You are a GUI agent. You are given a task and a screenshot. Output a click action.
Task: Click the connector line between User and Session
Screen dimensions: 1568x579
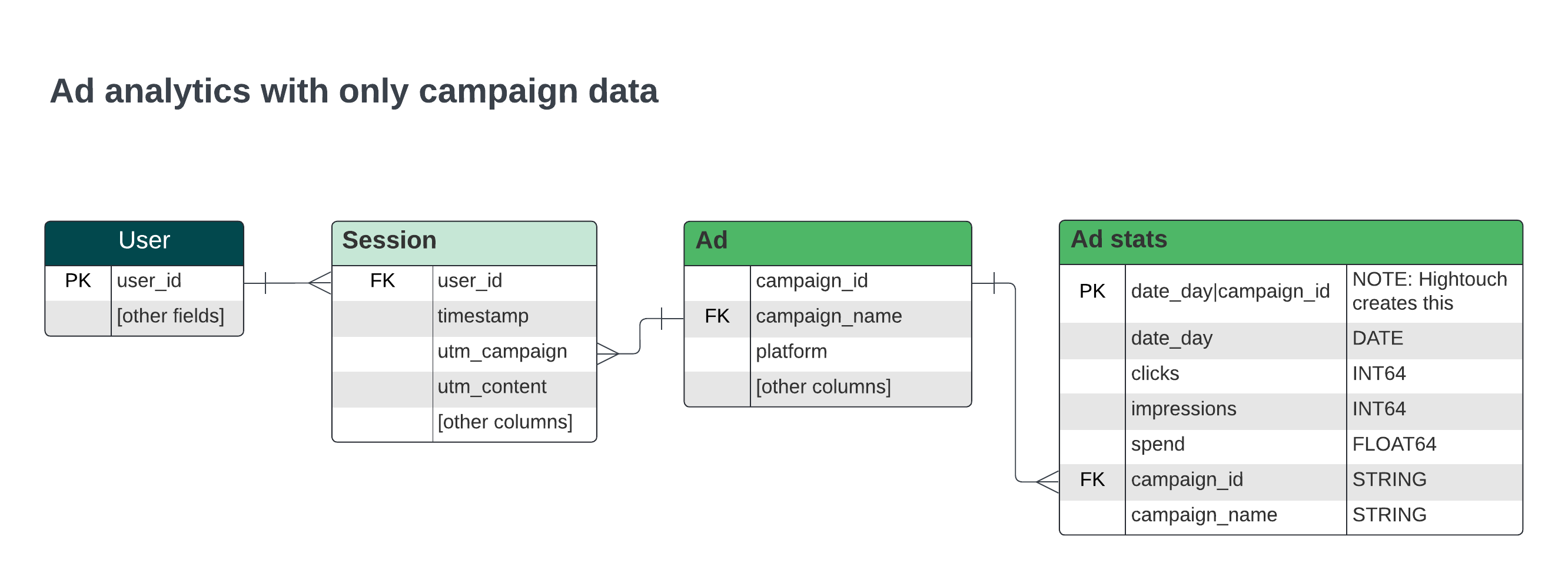point(287,283)
